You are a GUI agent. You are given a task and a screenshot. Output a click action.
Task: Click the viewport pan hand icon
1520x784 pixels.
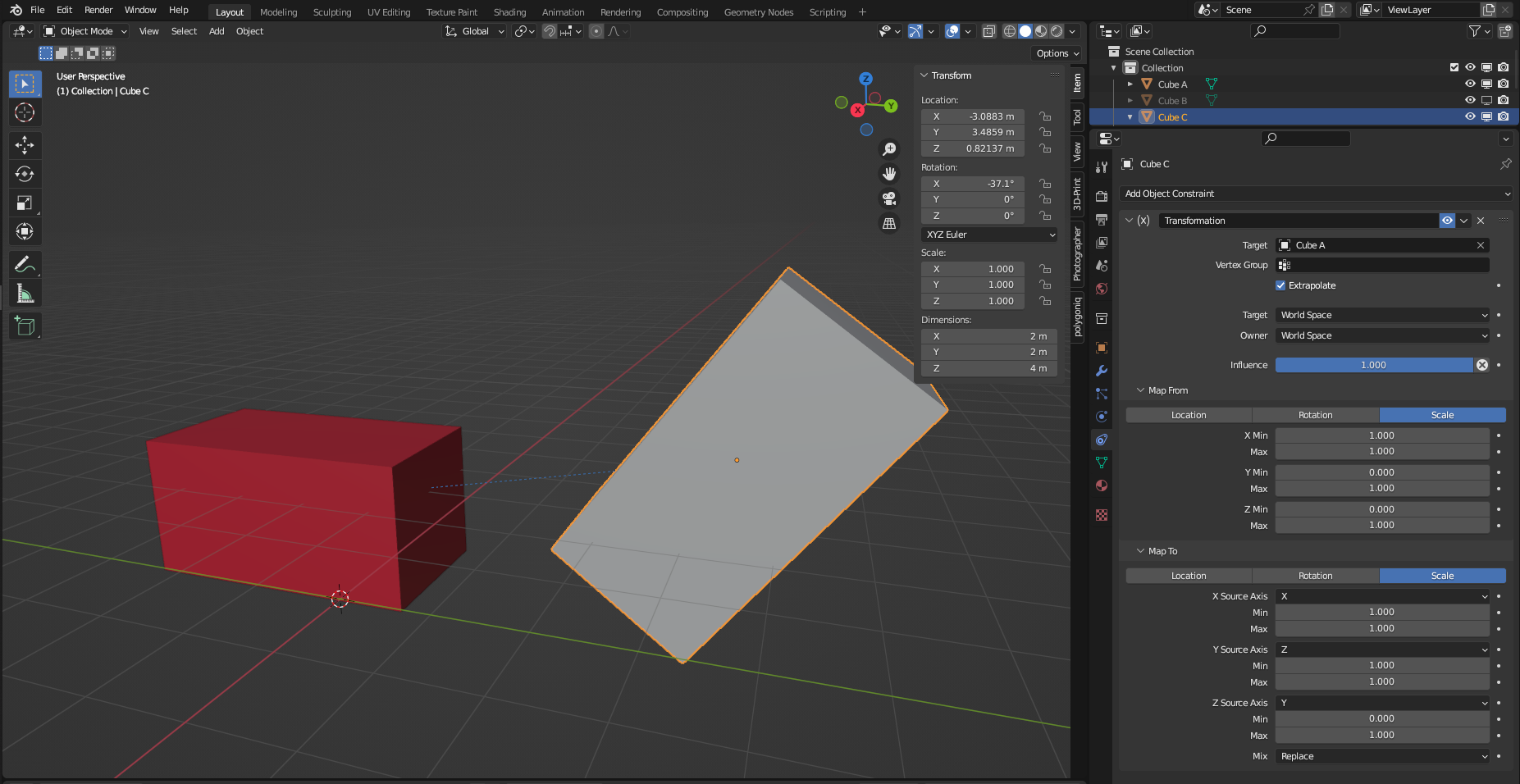tap(889, 174)
